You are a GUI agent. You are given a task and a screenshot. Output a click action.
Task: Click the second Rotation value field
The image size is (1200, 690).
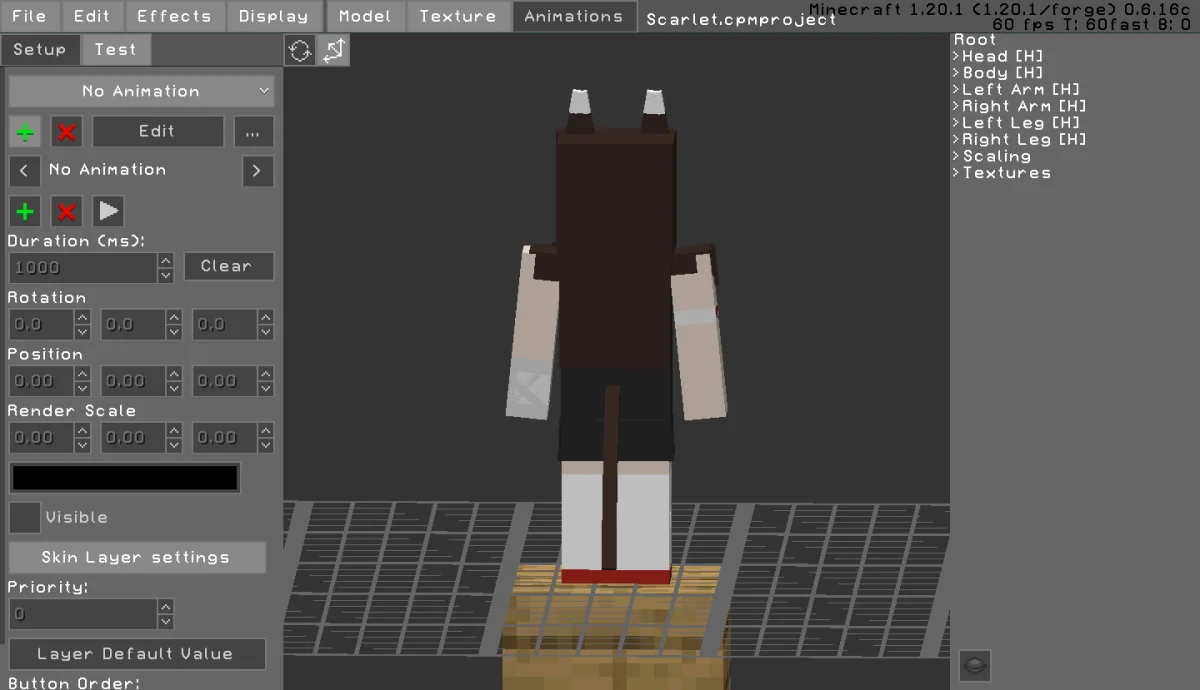(133, 325)
